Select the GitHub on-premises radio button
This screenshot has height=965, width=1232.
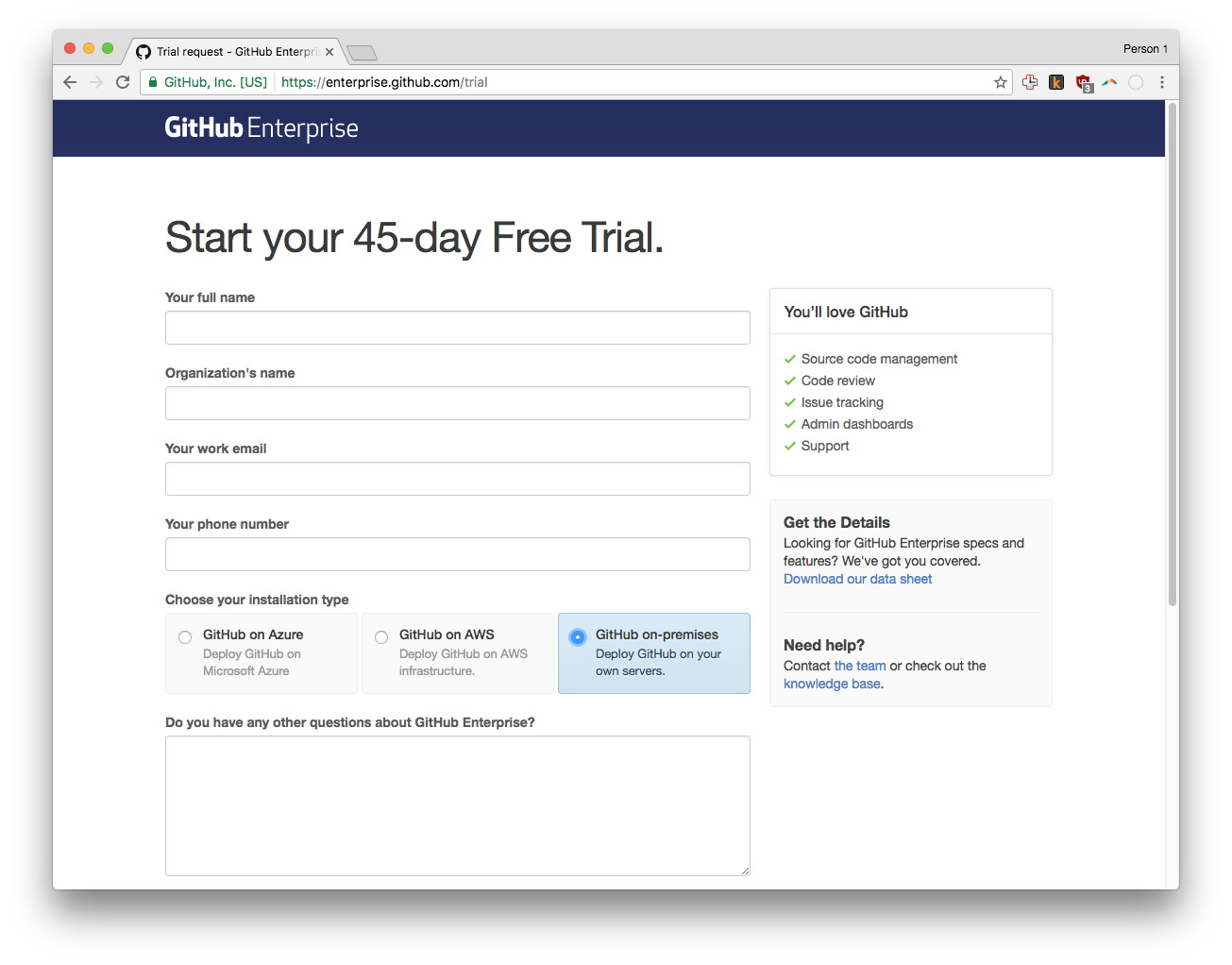(x=578, y=637)
